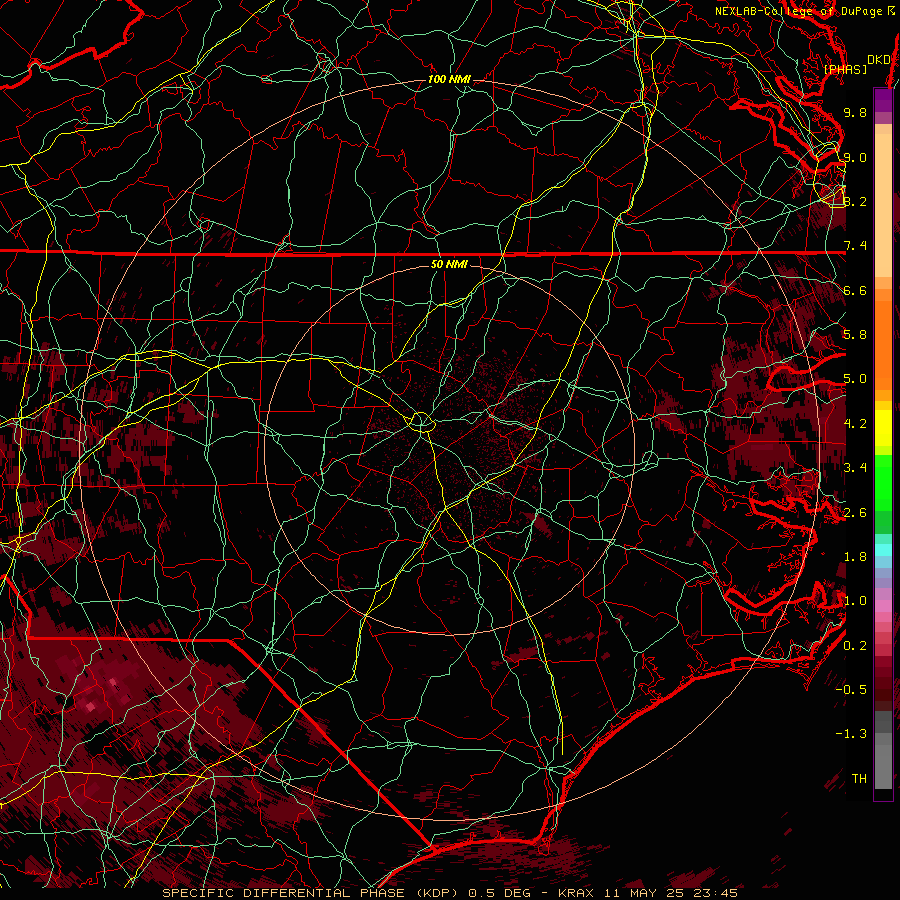This screenshot has height=900, width=900.
Task: Click the 1.0 value on the color scale
Action: coord(855,601)
